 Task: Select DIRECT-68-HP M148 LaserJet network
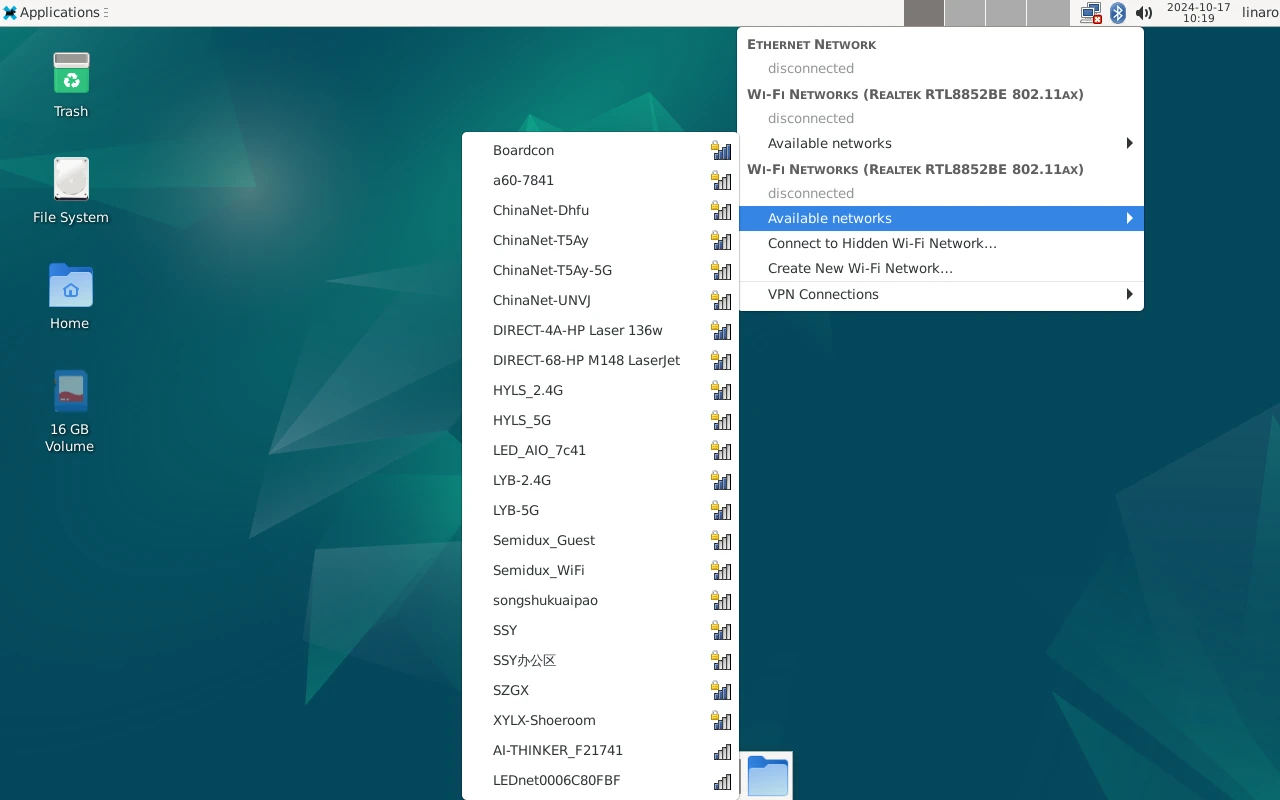coord(600,360)
